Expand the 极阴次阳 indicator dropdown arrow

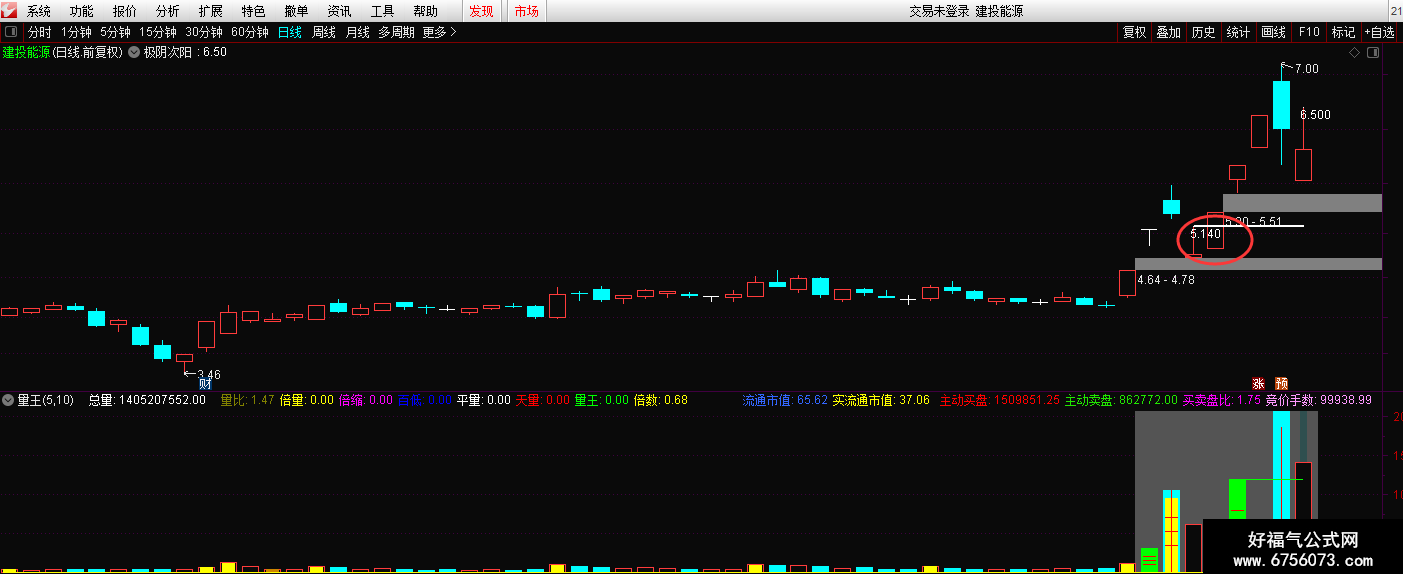pos(134,52)
